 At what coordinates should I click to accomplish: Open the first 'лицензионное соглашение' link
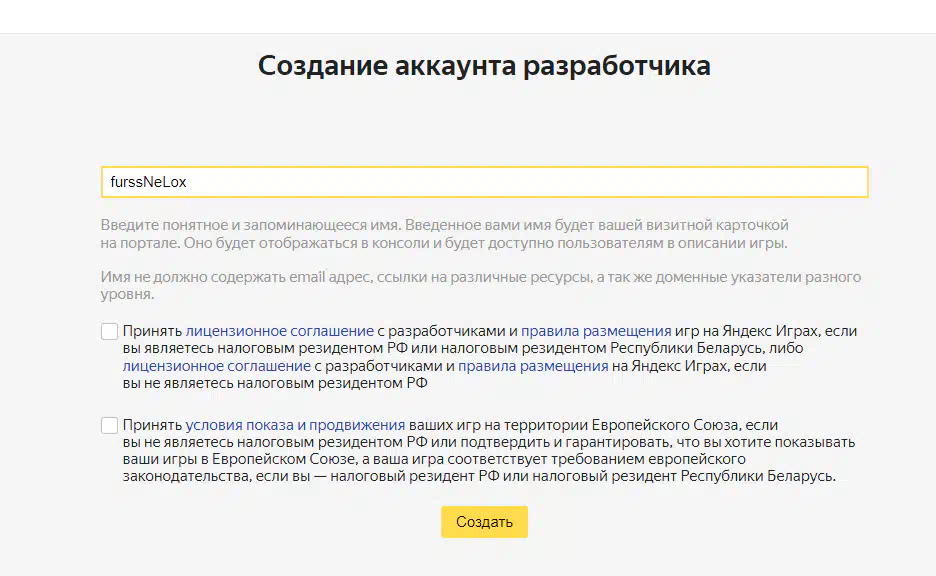(x=279, y=331)
